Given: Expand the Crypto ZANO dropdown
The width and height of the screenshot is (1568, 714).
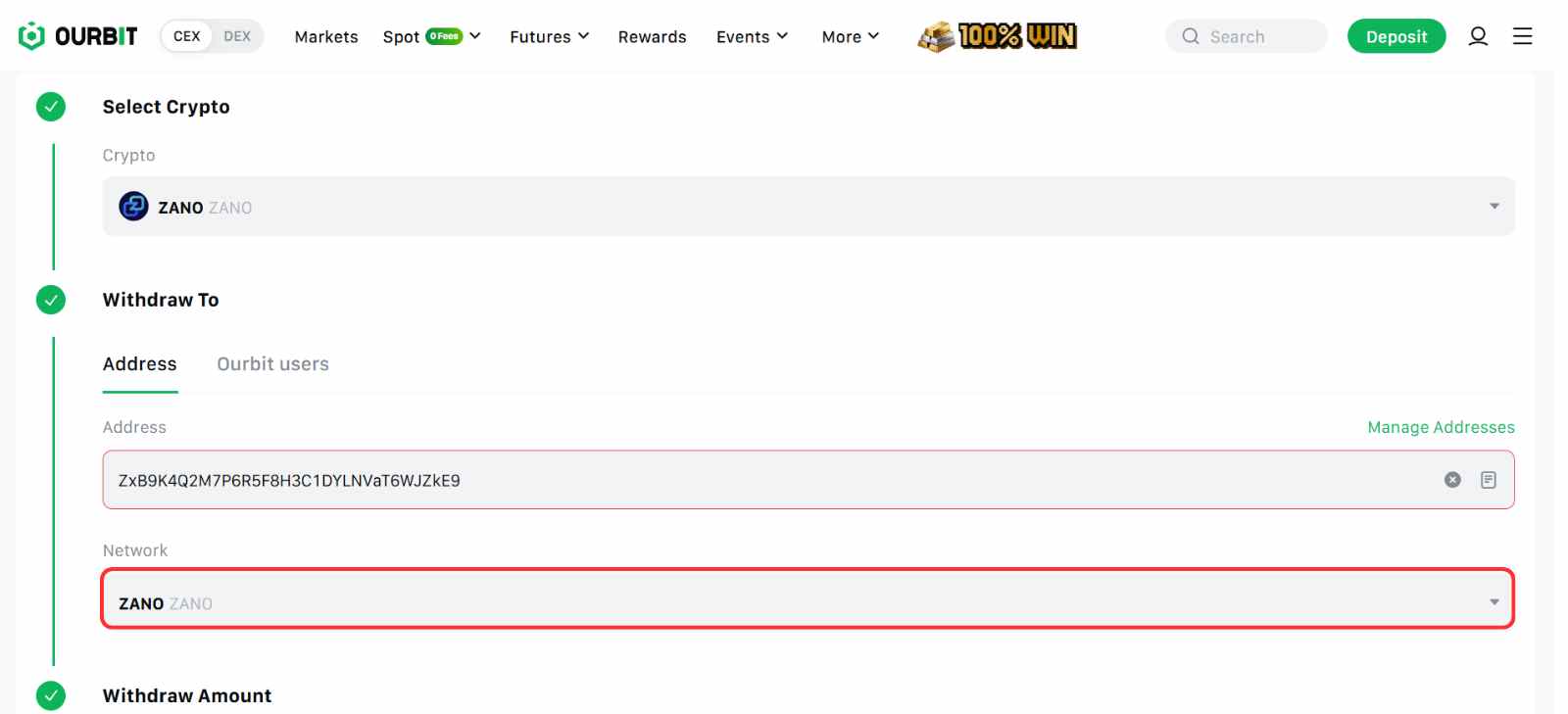Looking at the screenshot, I should (808, 207).
